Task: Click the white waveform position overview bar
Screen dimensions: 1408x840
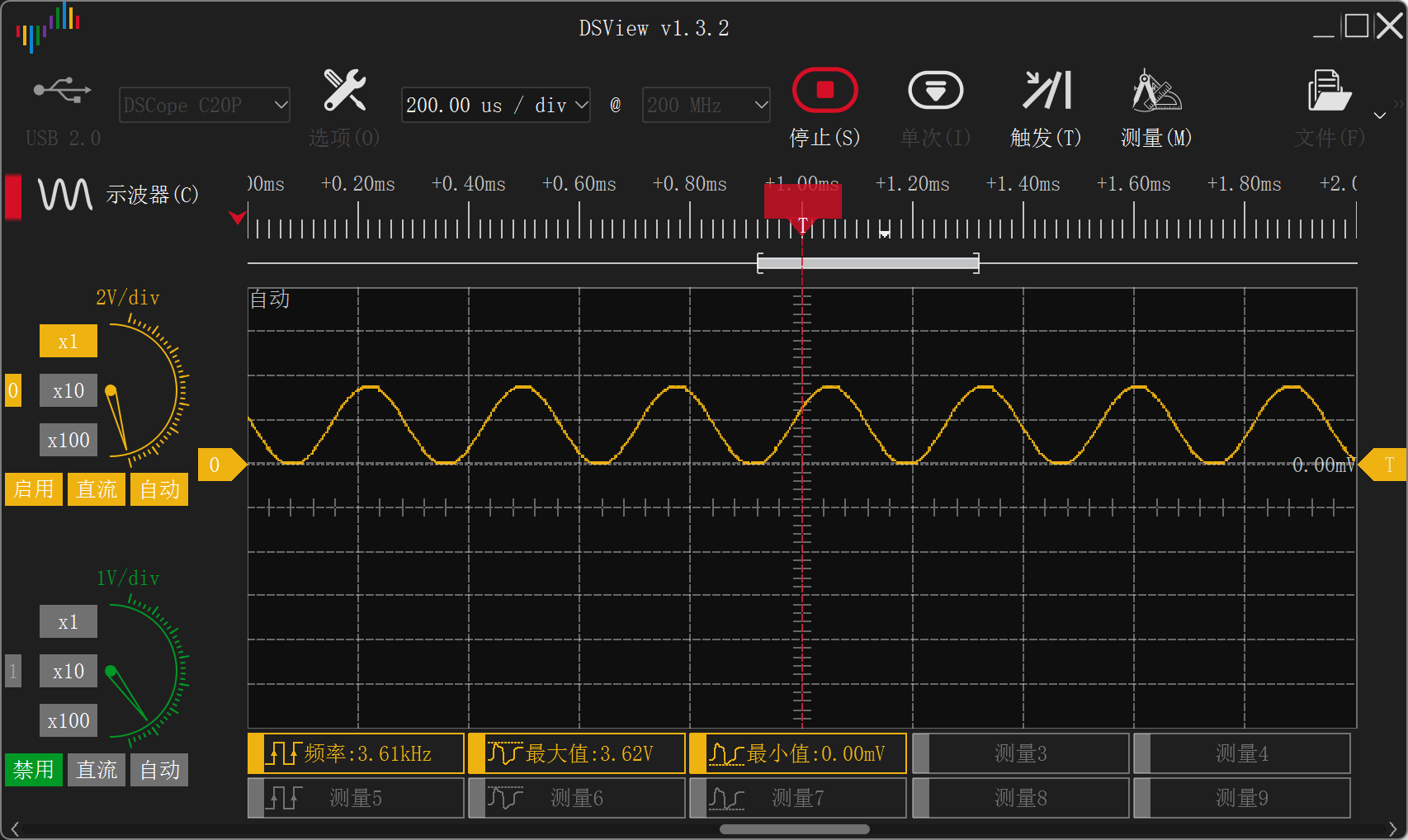Action: click(868, 263)
